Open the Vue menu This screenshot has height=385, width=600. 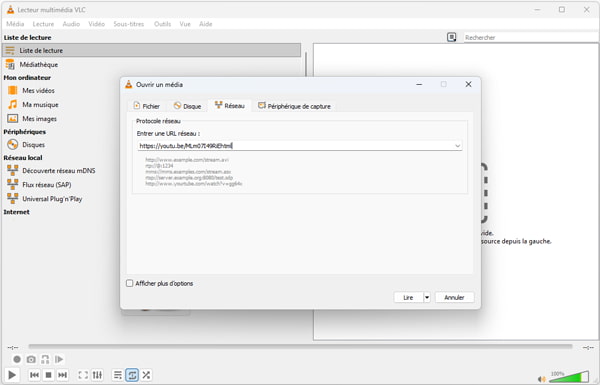185,24
